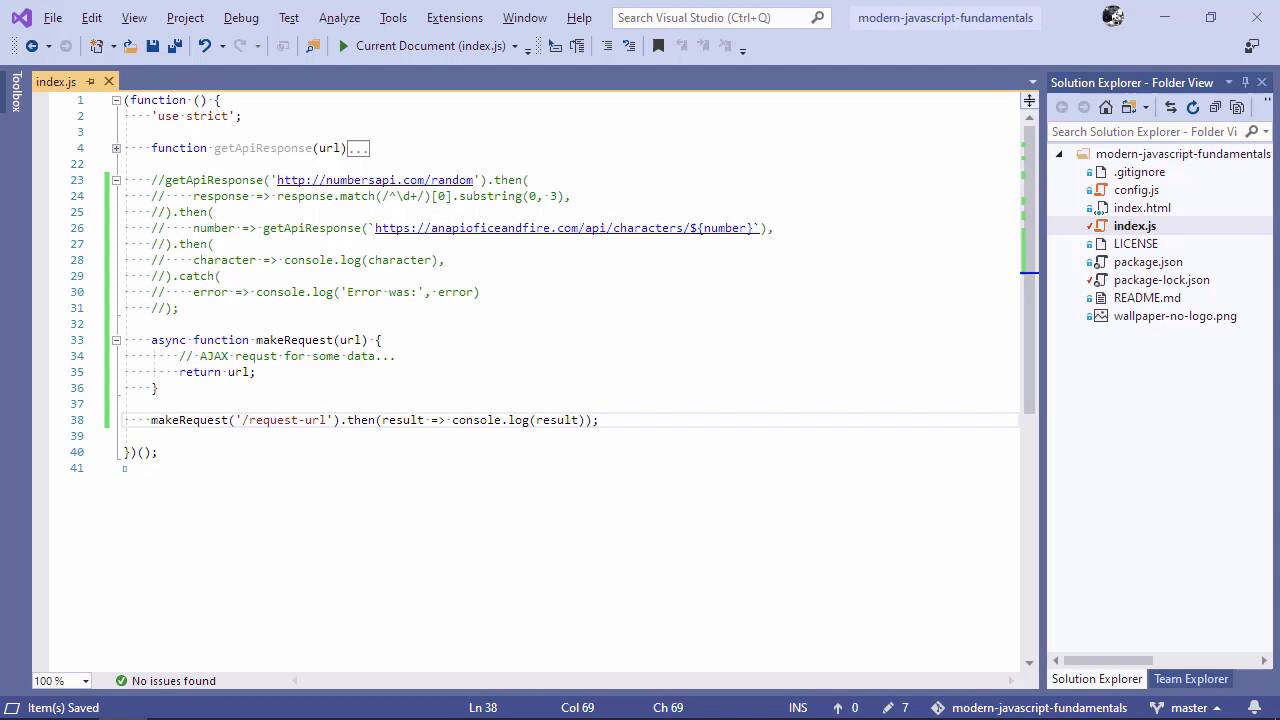Select wallpaper-no-logo.png file
This screenshot has height=720, width=1280.
tap(1175, 316)
